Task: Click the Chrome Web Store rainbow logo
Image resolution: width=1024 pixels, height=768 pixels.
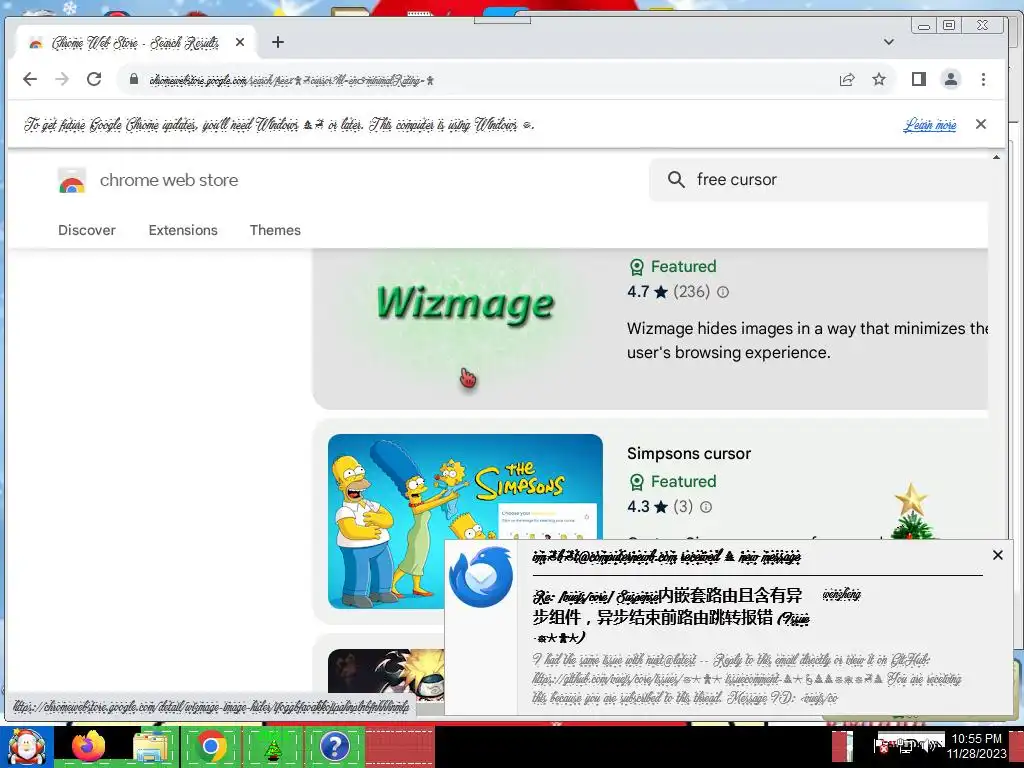Action: coord(72,180)
